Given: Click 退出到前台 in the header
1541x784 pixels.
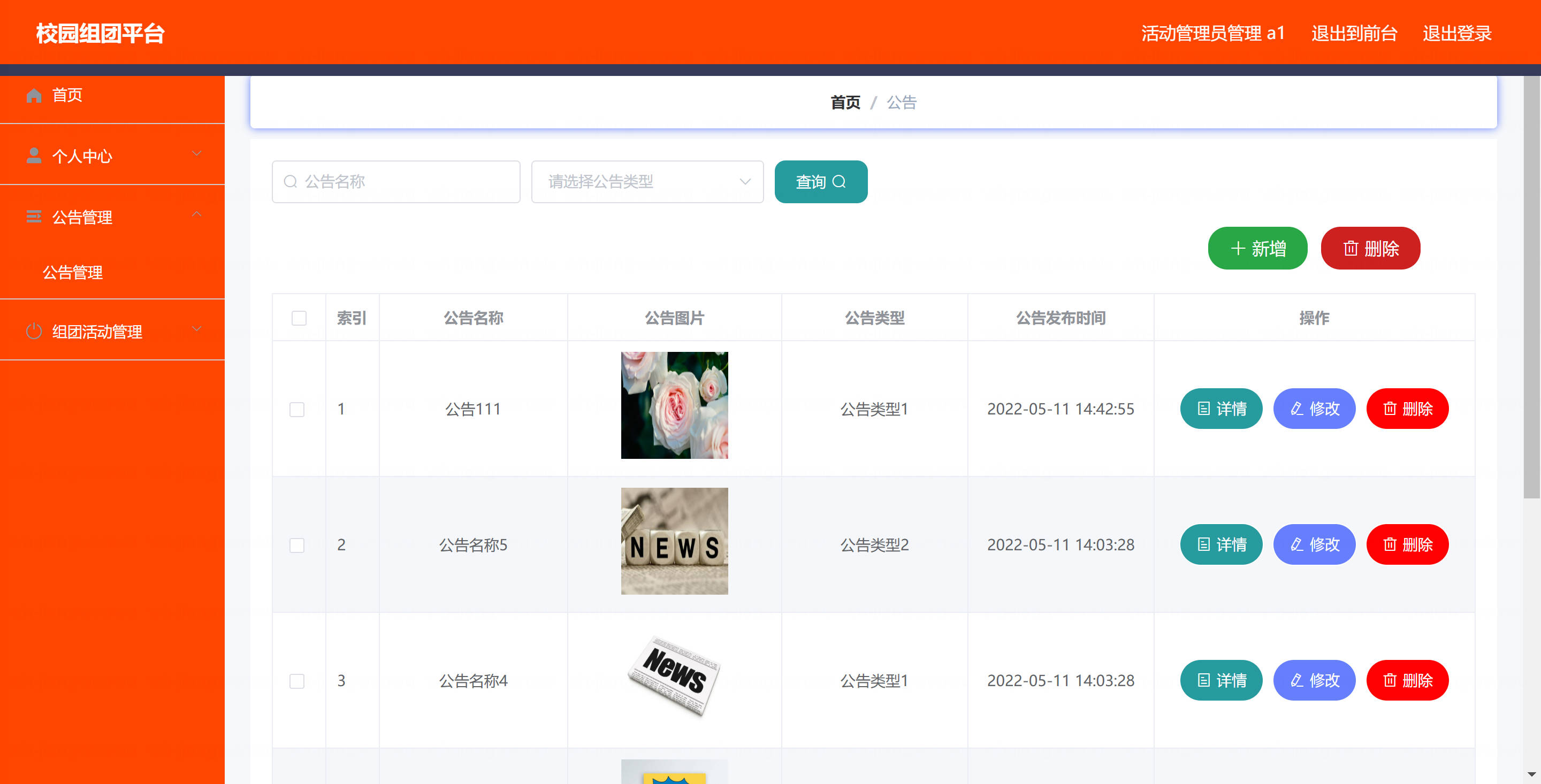Looking at the screenshot, I should pos(1354,34).
